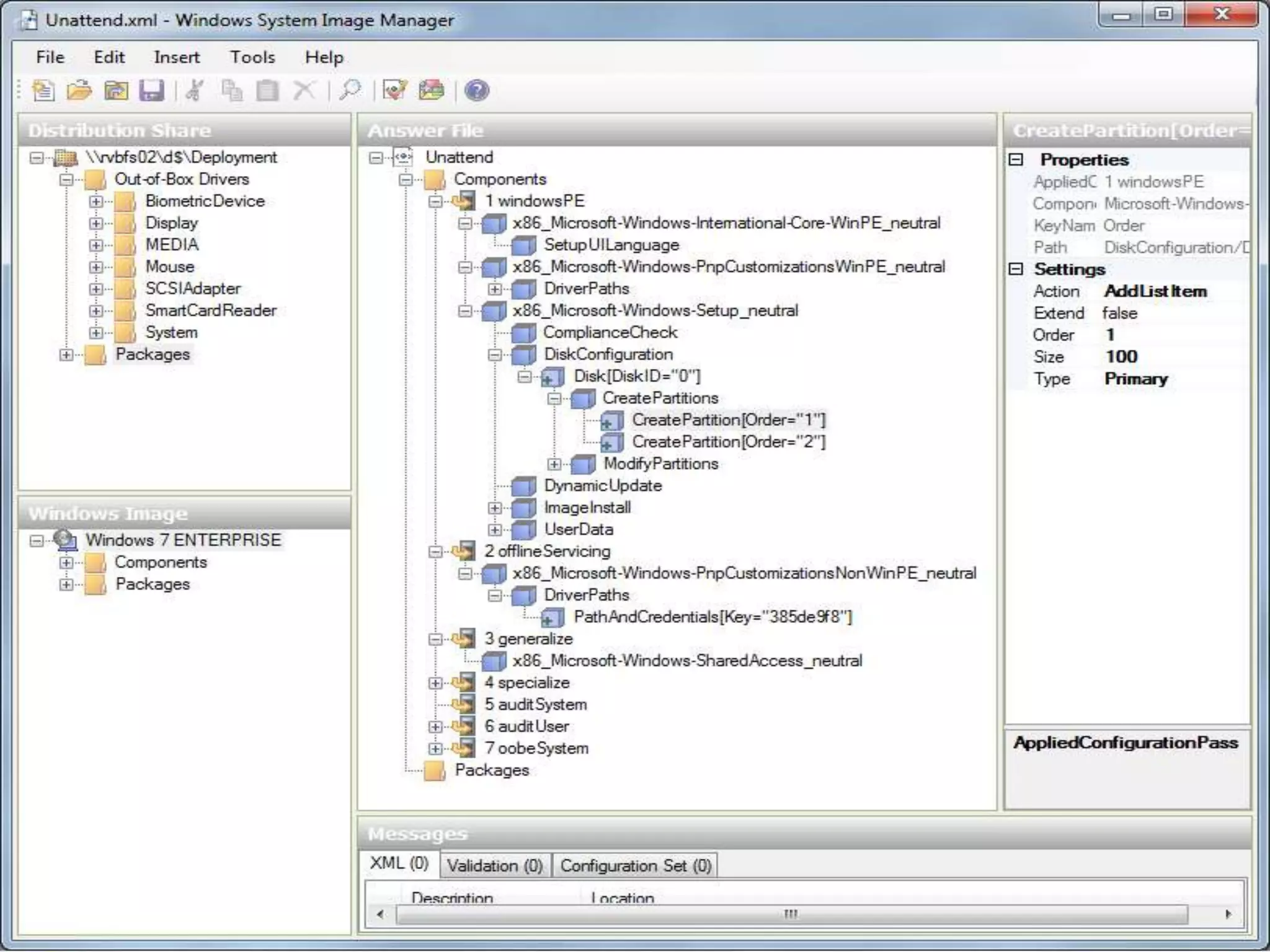Select the ComplianceCheck node
Image resolution: width=1270 pixels, height=952 pixels.
[x=610, y=333]
